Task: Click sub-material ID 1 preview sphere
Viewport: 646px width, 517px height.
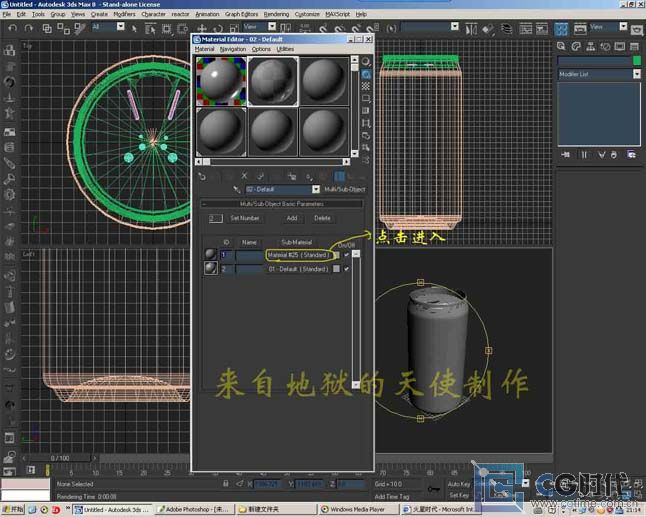Action: [x=211, y=255]
